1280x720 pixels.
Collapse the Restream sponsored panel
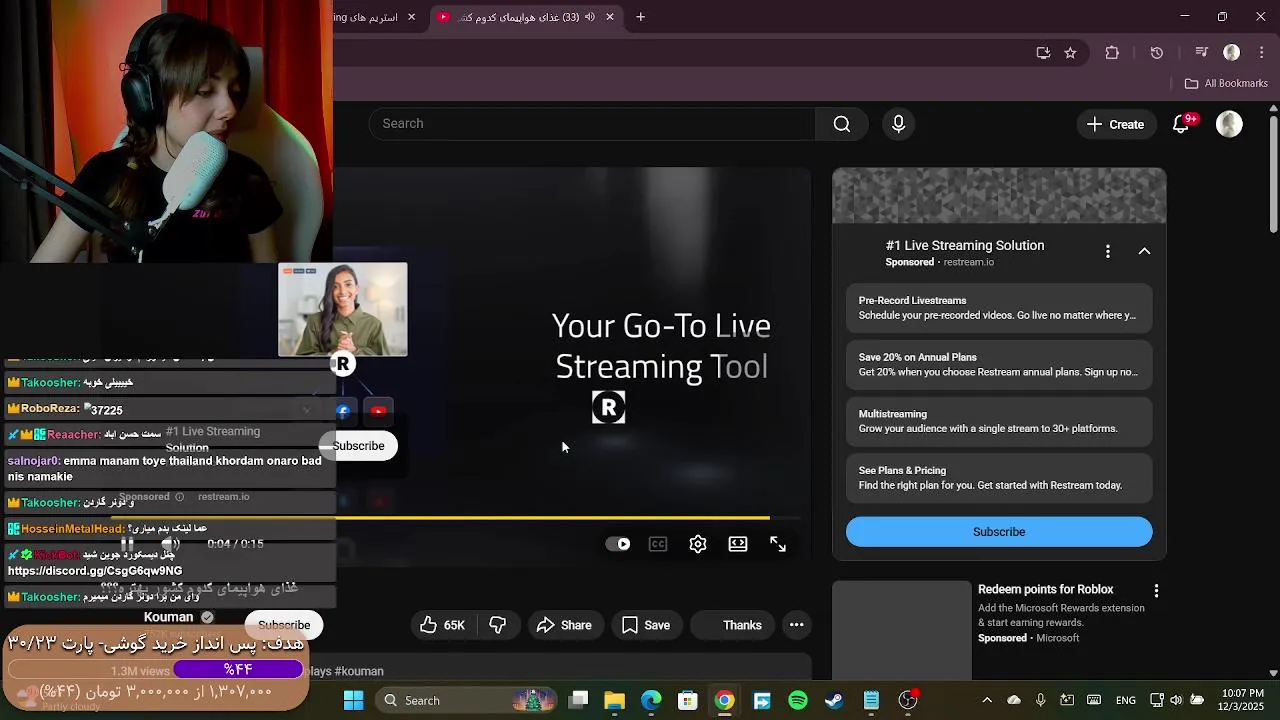coord(1144,251)
